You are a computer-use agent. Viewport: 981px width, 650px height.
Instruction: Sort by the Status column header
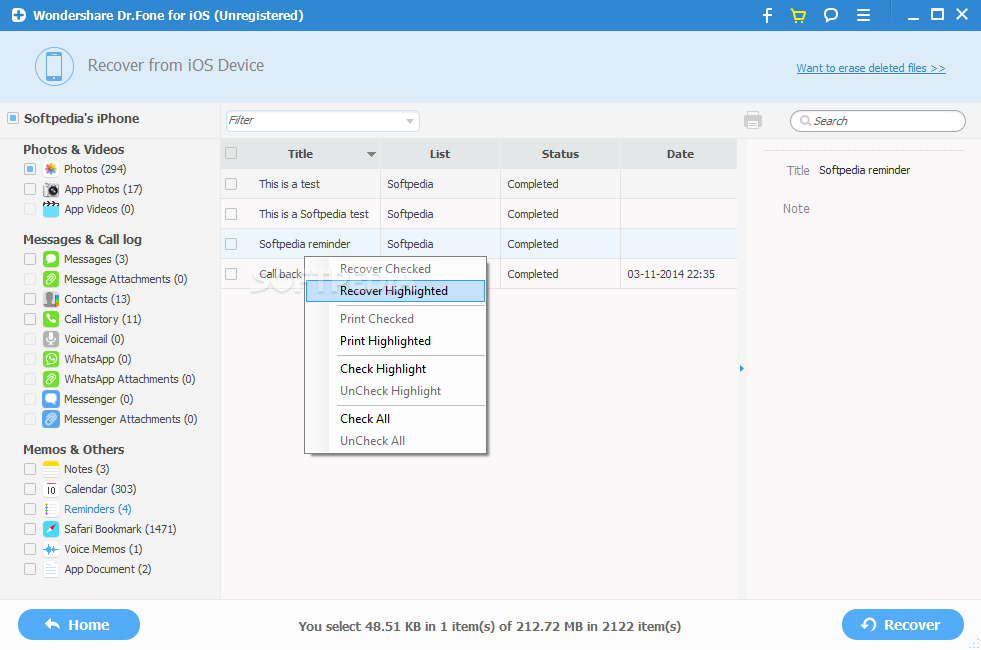pos(560,154)
